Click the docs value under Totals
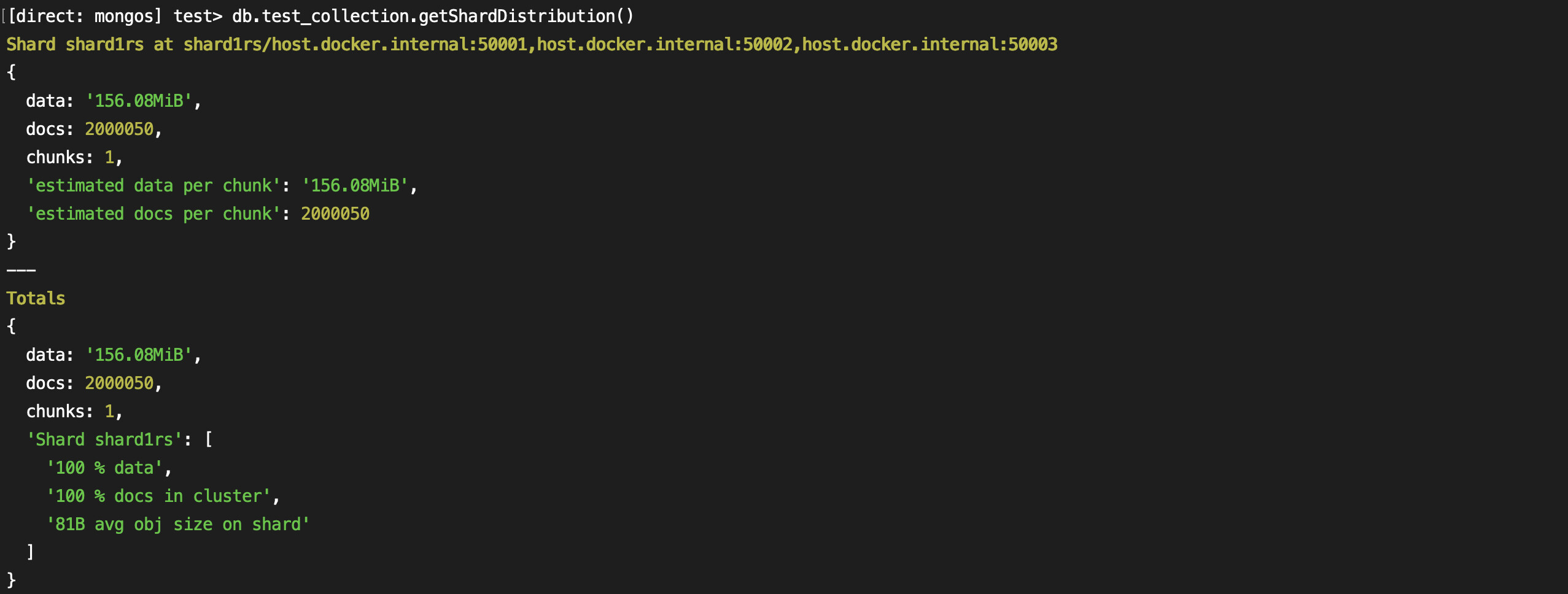This screenshot has height=594, width=1568. point(119,383)
